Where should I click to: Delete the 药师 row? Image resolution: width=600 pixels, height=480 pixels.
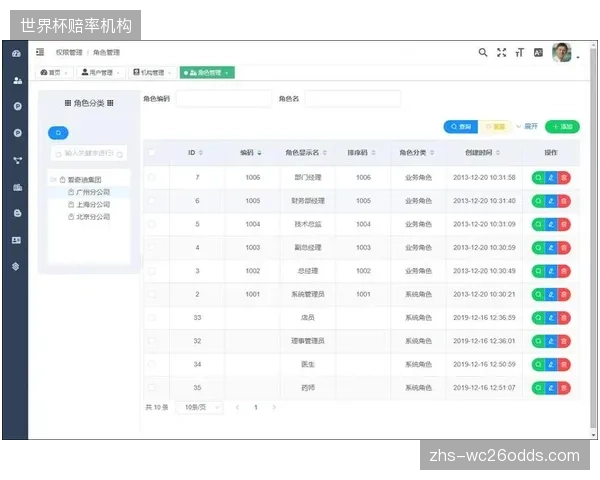[x=564, y=388]
